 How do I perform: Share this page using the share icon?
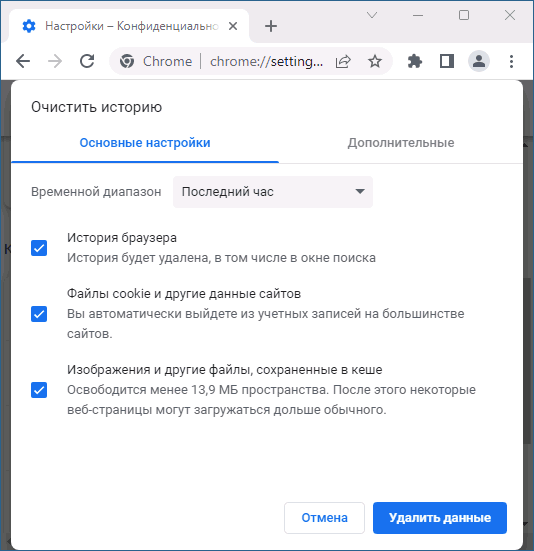point(343,61)
